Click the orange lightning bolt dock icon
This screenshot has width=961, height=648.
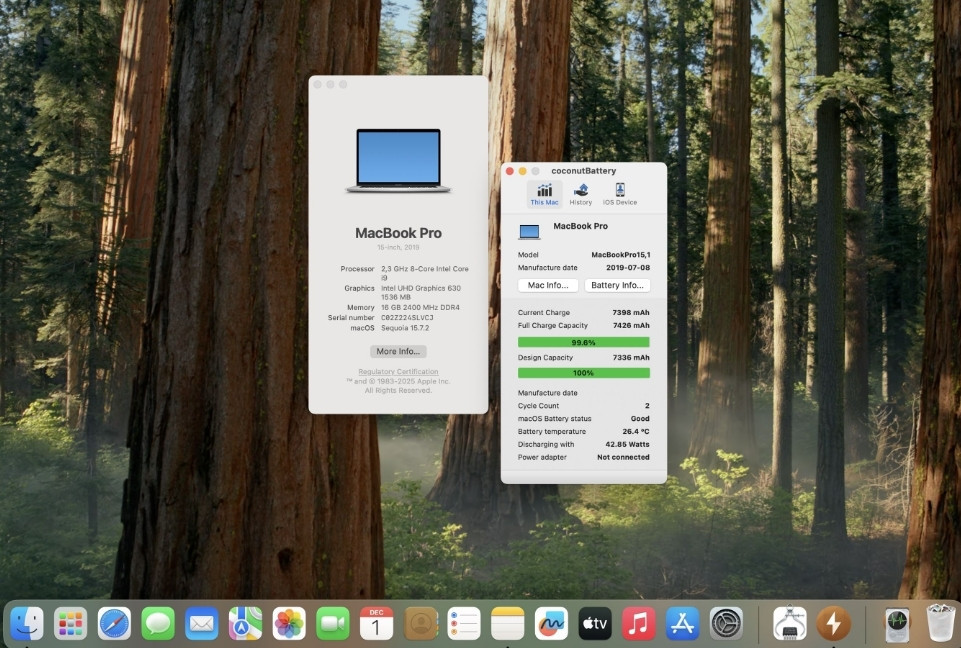point(833,623)
